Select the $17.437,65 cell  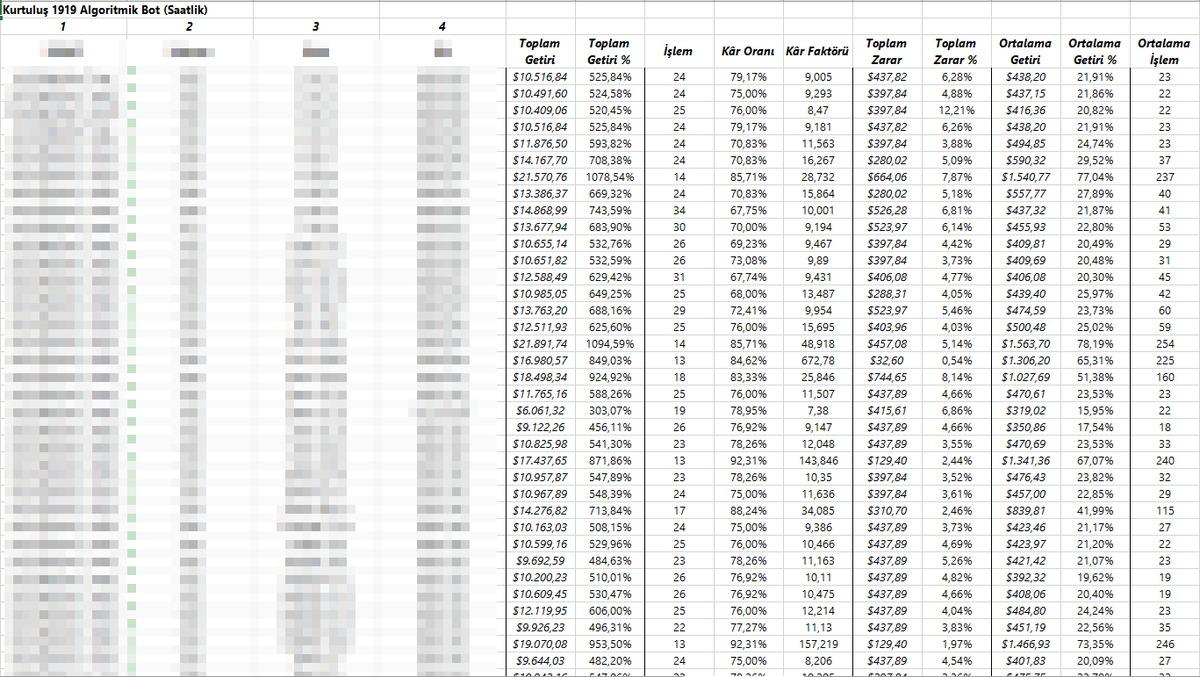click(x=540, y=461)
